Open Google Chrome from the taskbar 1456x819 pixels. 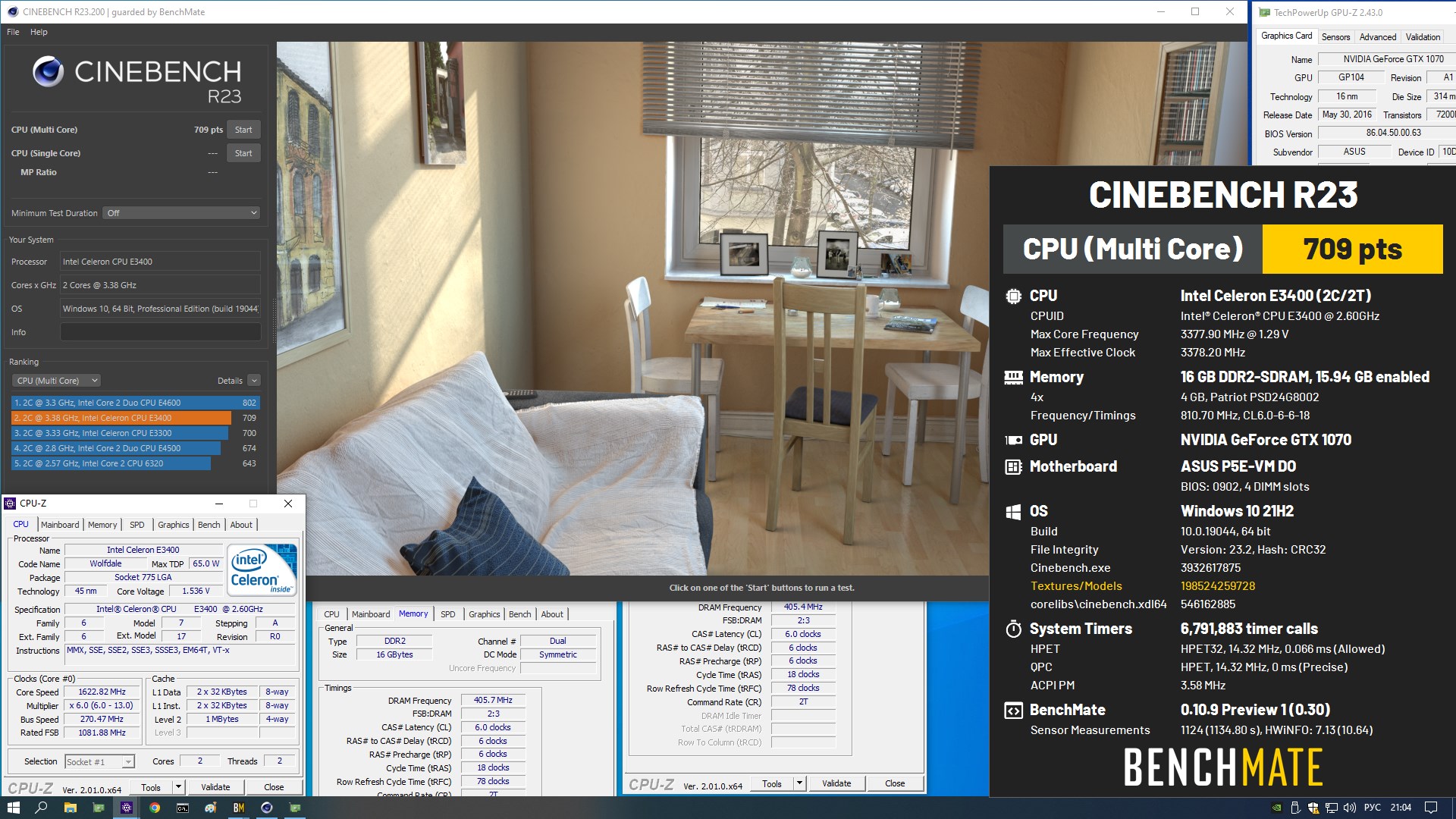(x=155, y=808)
